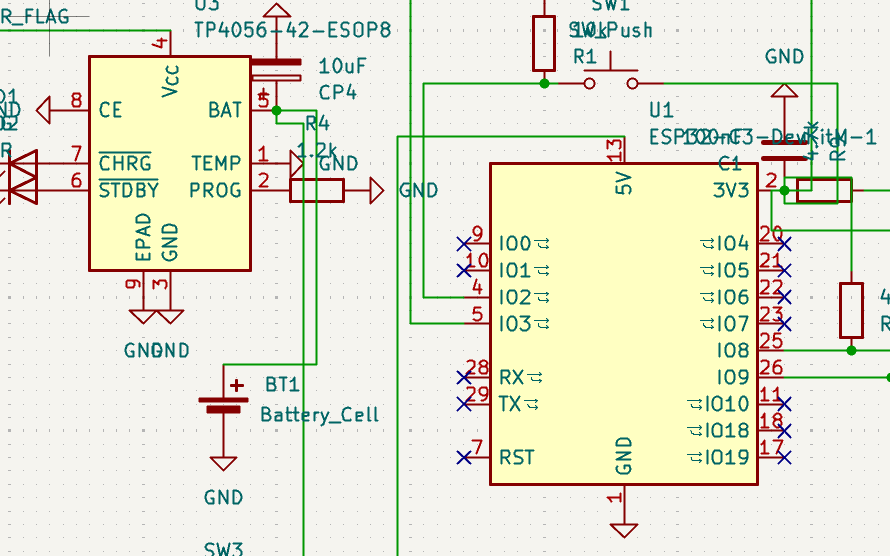Click the GND symbol below ESP32 pin 1
This screenshot has width=890, height=556.
pos(625,530)
